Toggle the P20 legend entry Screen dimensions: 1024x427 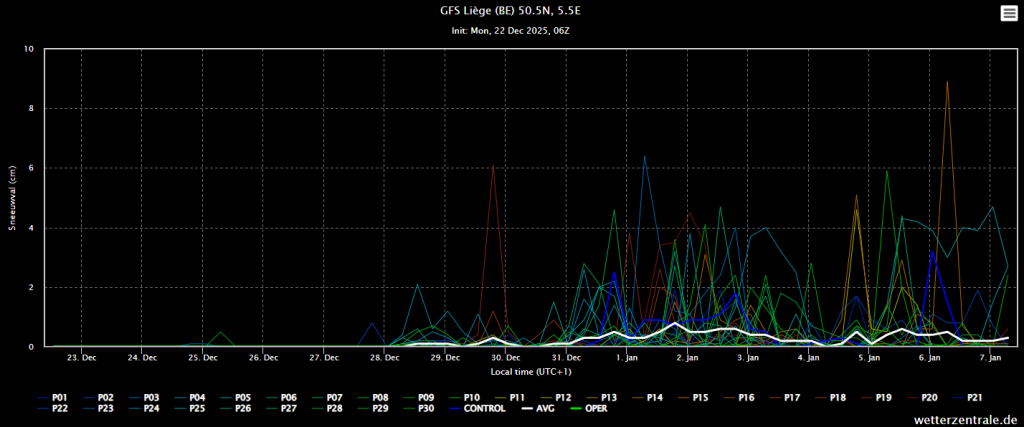[x=928, y=397]
